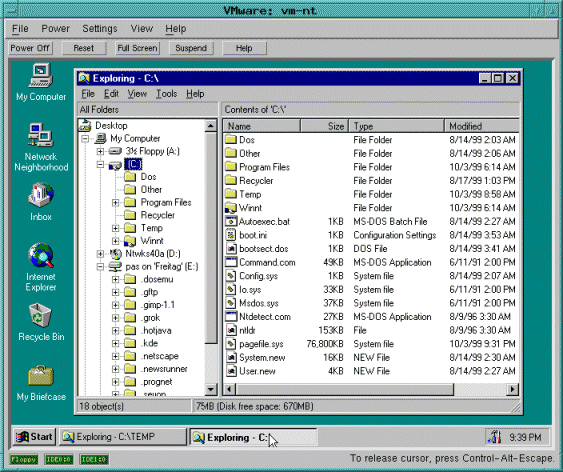Click the Floppy status indicator
563x472 pixels.
click(x=24, y=459)
